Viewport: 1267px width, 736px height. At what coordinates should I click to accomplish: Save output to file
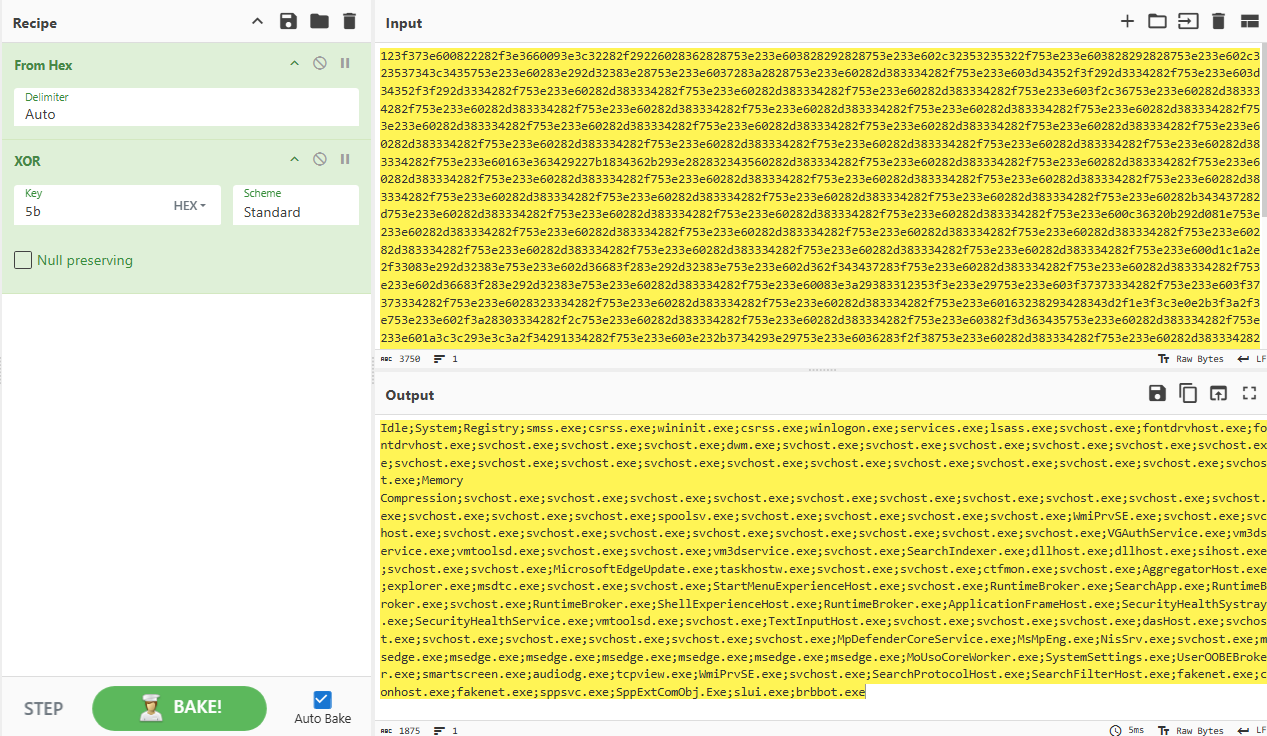(x=1157, y=394)
